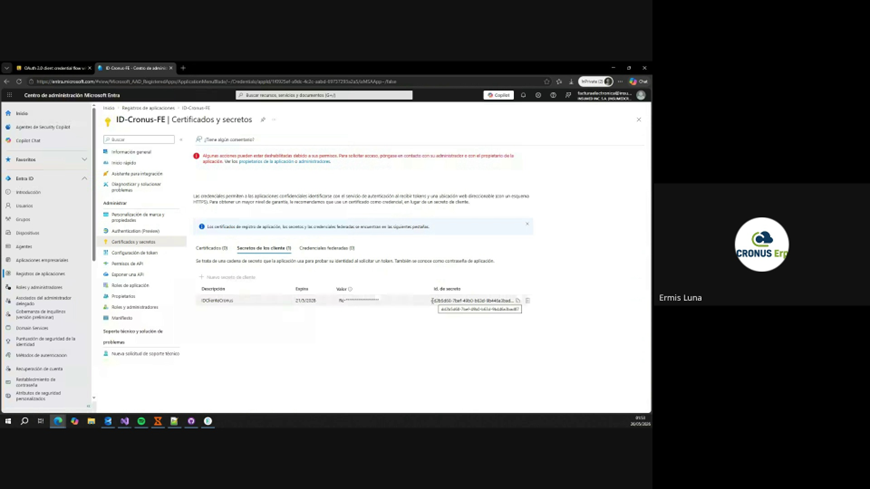Switch to Credenciales federadas (0) tab
The height and width of the screenshot is (489, 870).
pos(327,248)
